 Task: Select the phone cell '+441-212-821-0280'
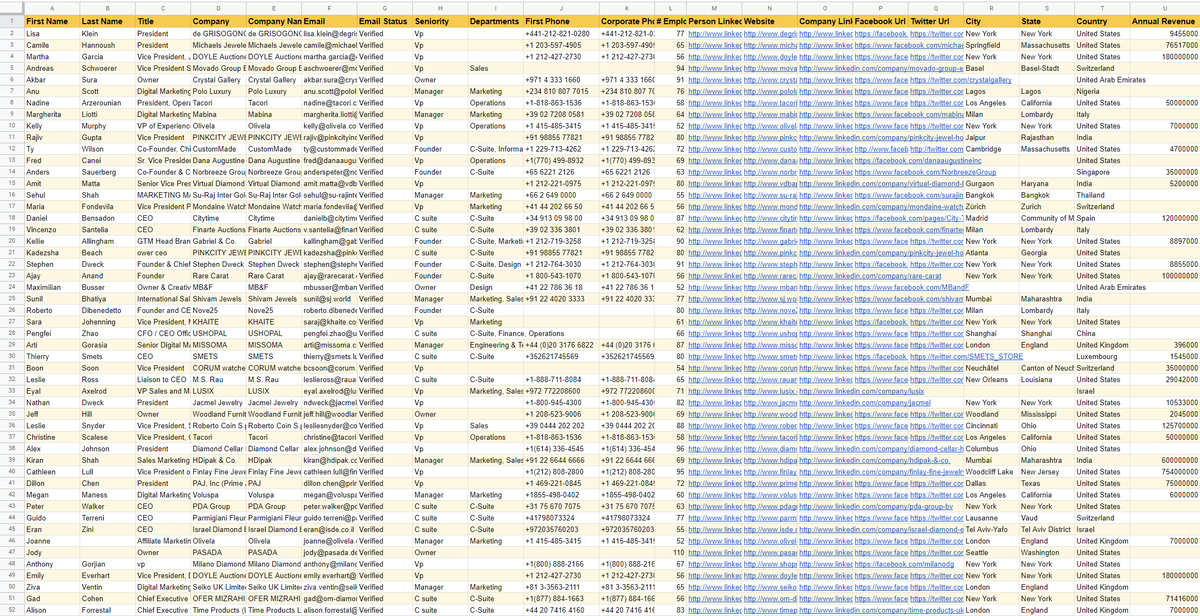[x=560, y=34]
